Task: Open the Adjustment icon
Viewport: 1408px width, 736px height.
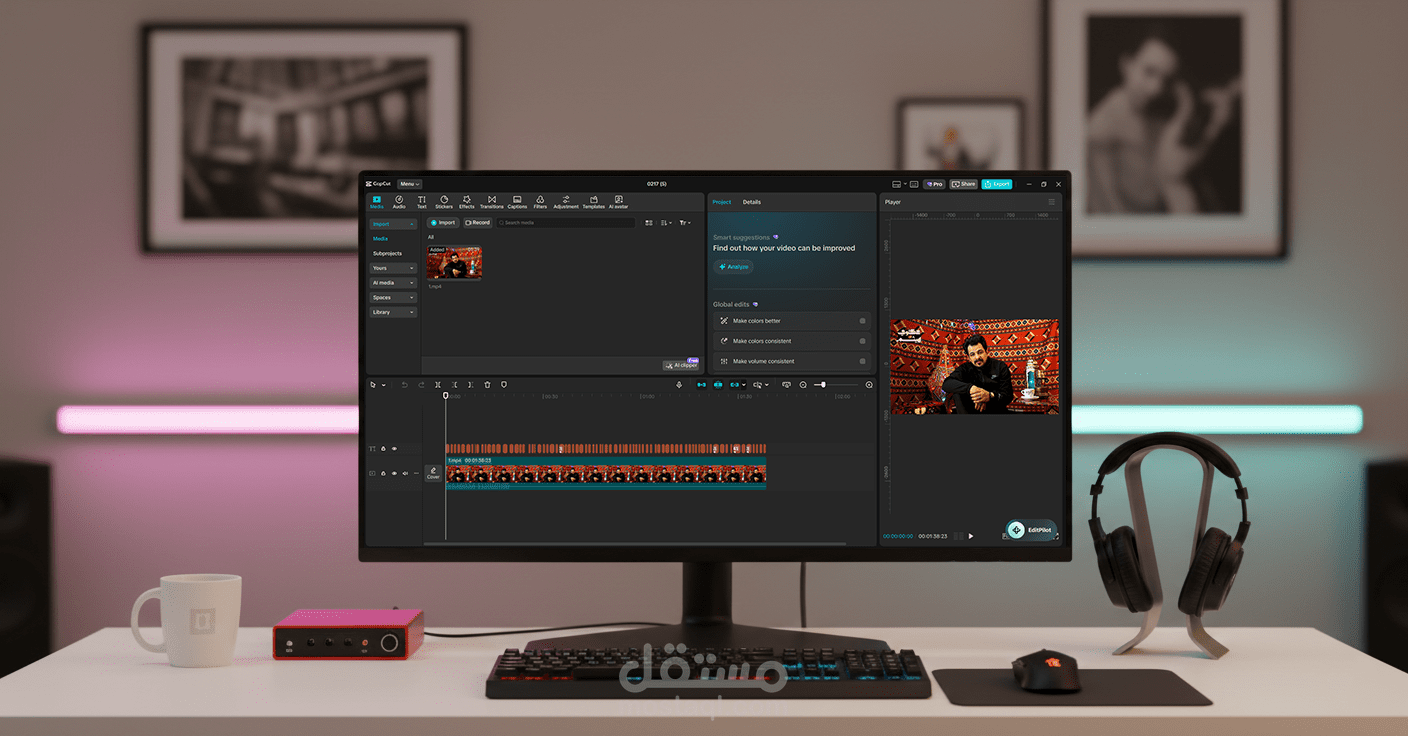Action: [x=566, y=202]
